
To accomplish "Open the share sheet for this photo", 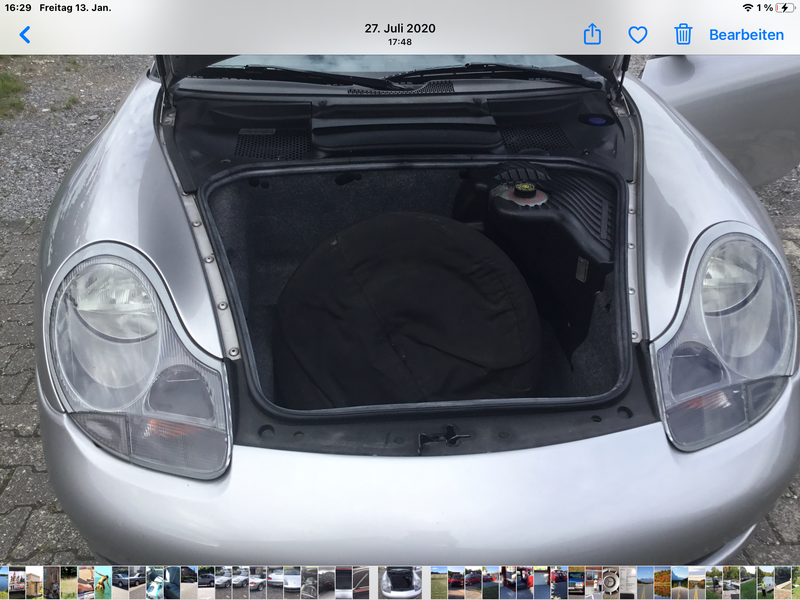I will click(592, 35).
